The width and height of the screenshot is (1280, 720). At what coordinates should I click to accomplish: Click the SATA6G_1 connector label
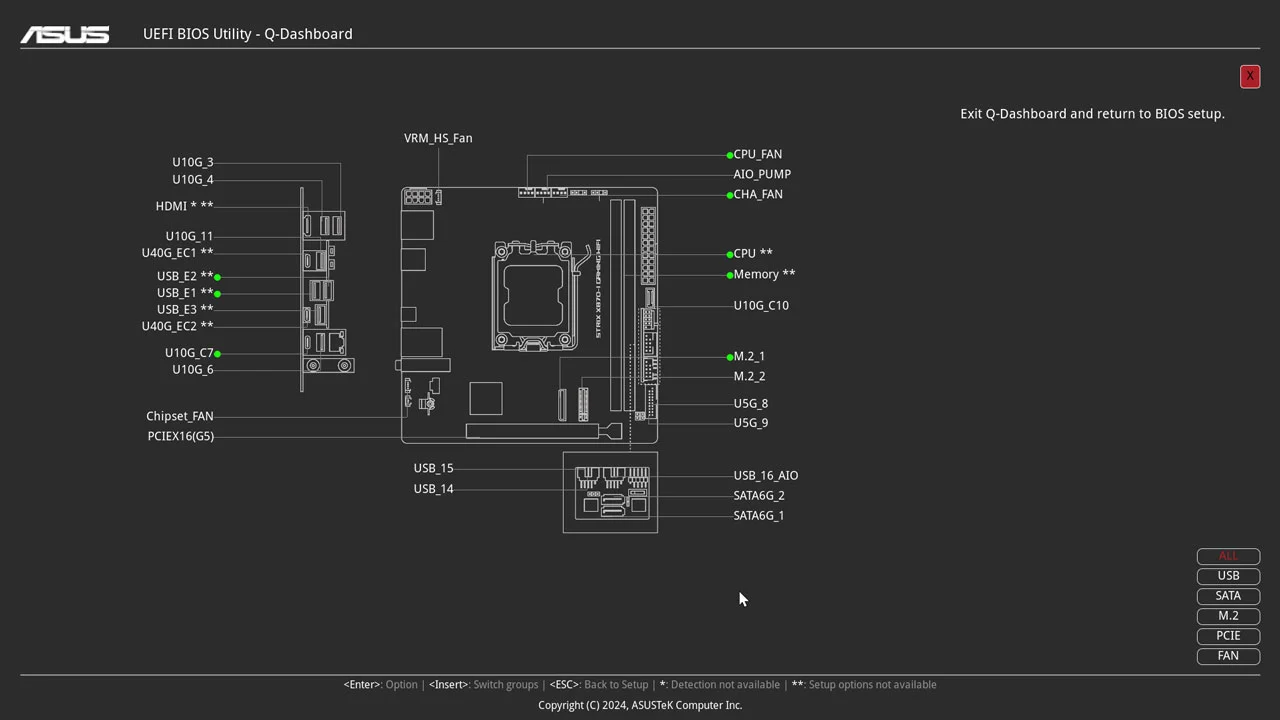(x=758, y=515)
